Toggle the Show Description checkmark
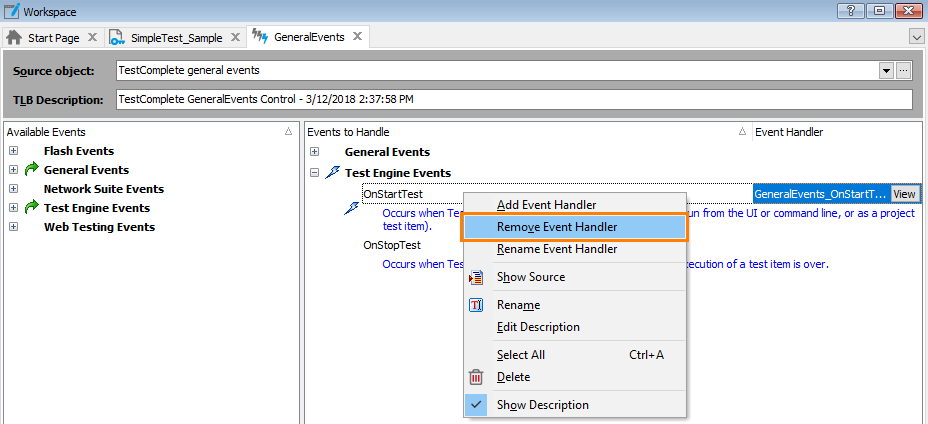Viewport: 928px width, 424px height. [x=476, y=404]
